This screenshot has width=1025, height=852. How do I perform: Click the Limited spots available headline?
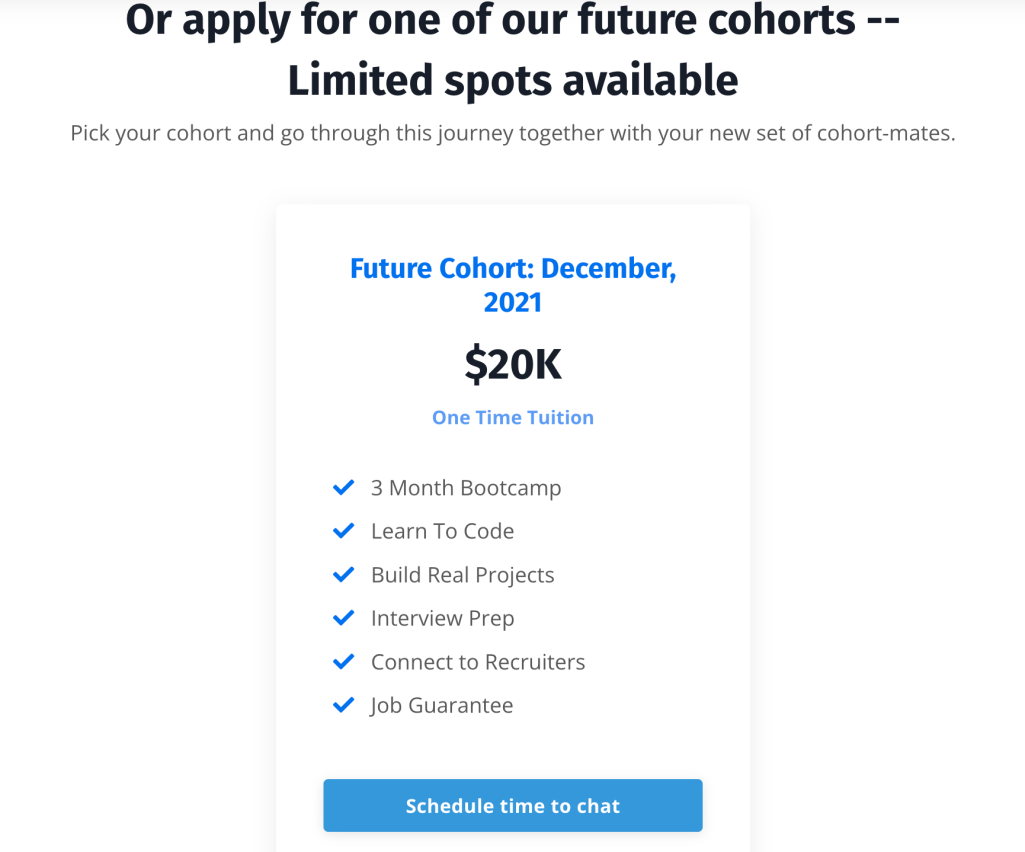coord(512,80)
